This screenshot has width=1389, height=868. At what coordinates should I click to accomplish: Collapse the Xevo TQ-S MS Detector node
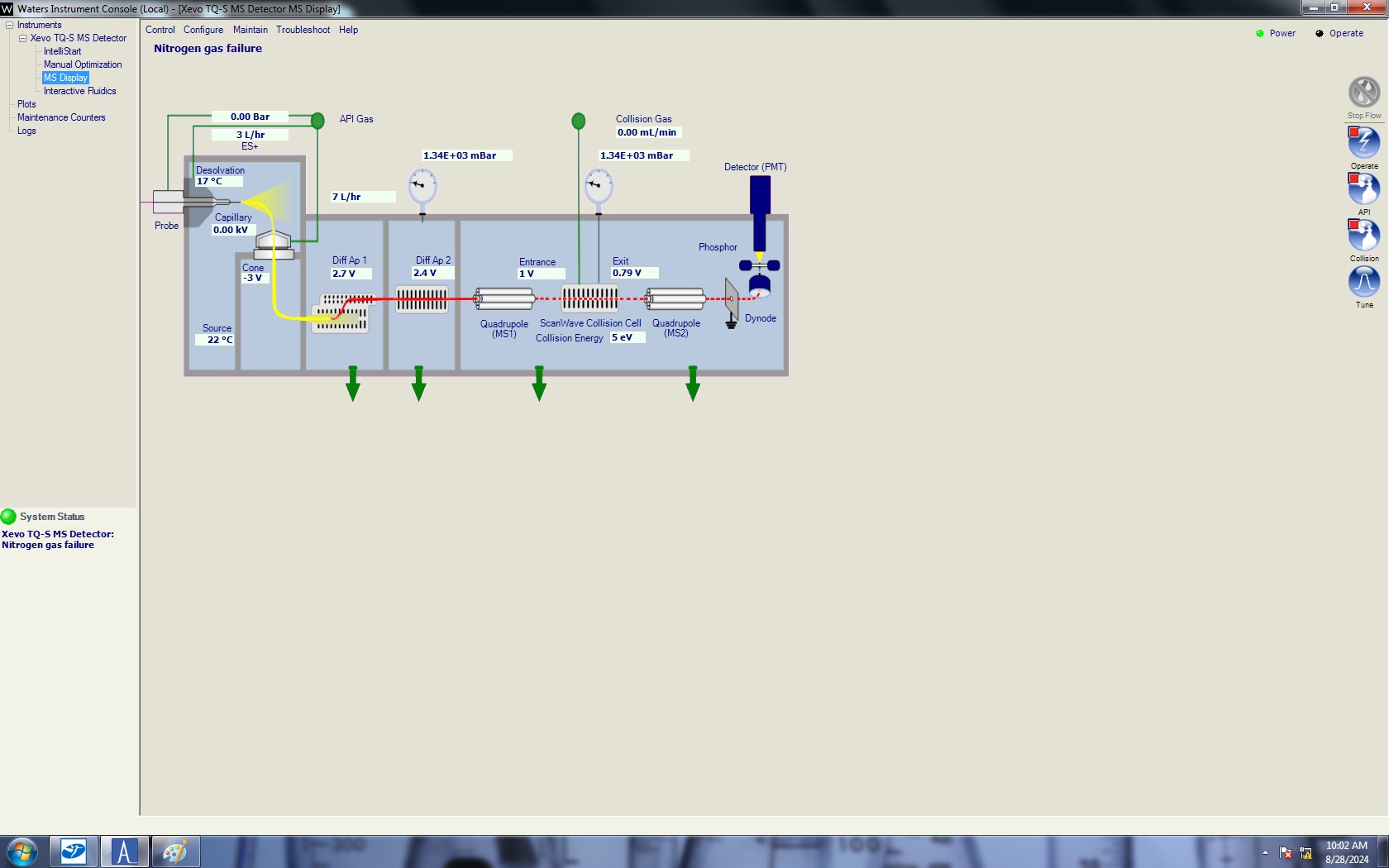[x=22, y=38]
